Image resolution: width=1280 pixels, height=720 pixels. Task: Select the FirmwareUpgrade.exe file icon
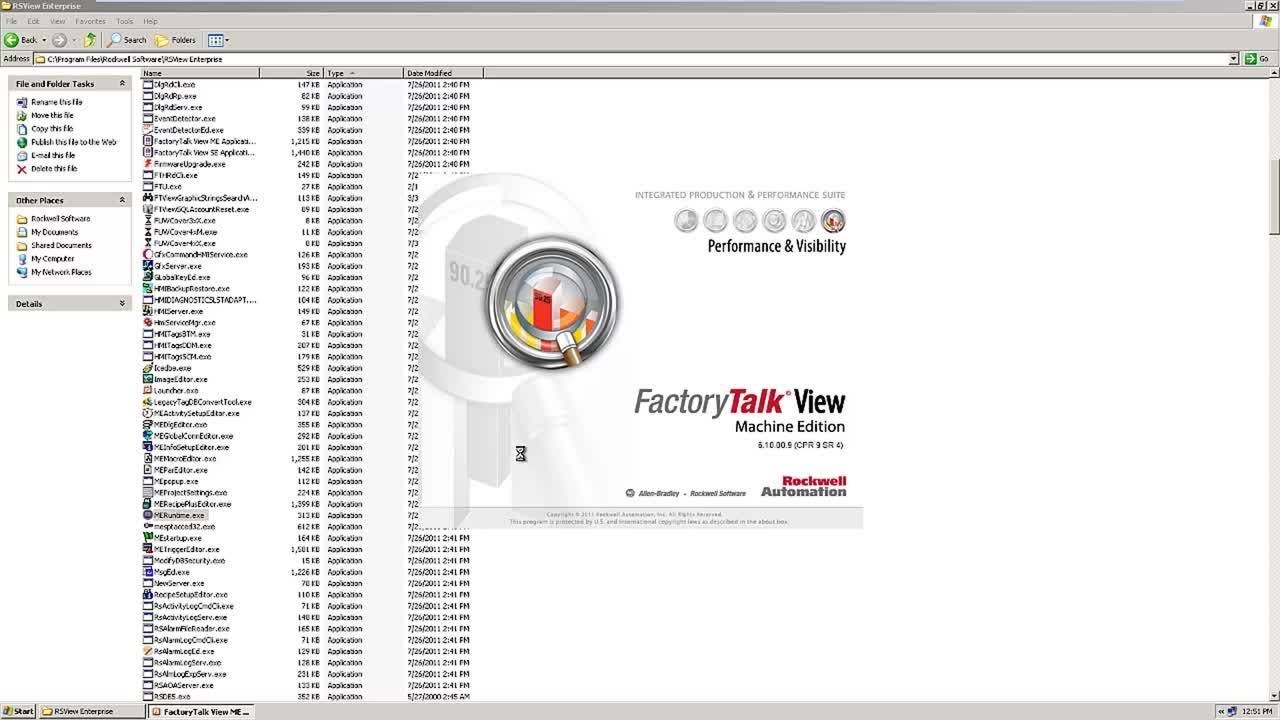click(x=148, y=164)
